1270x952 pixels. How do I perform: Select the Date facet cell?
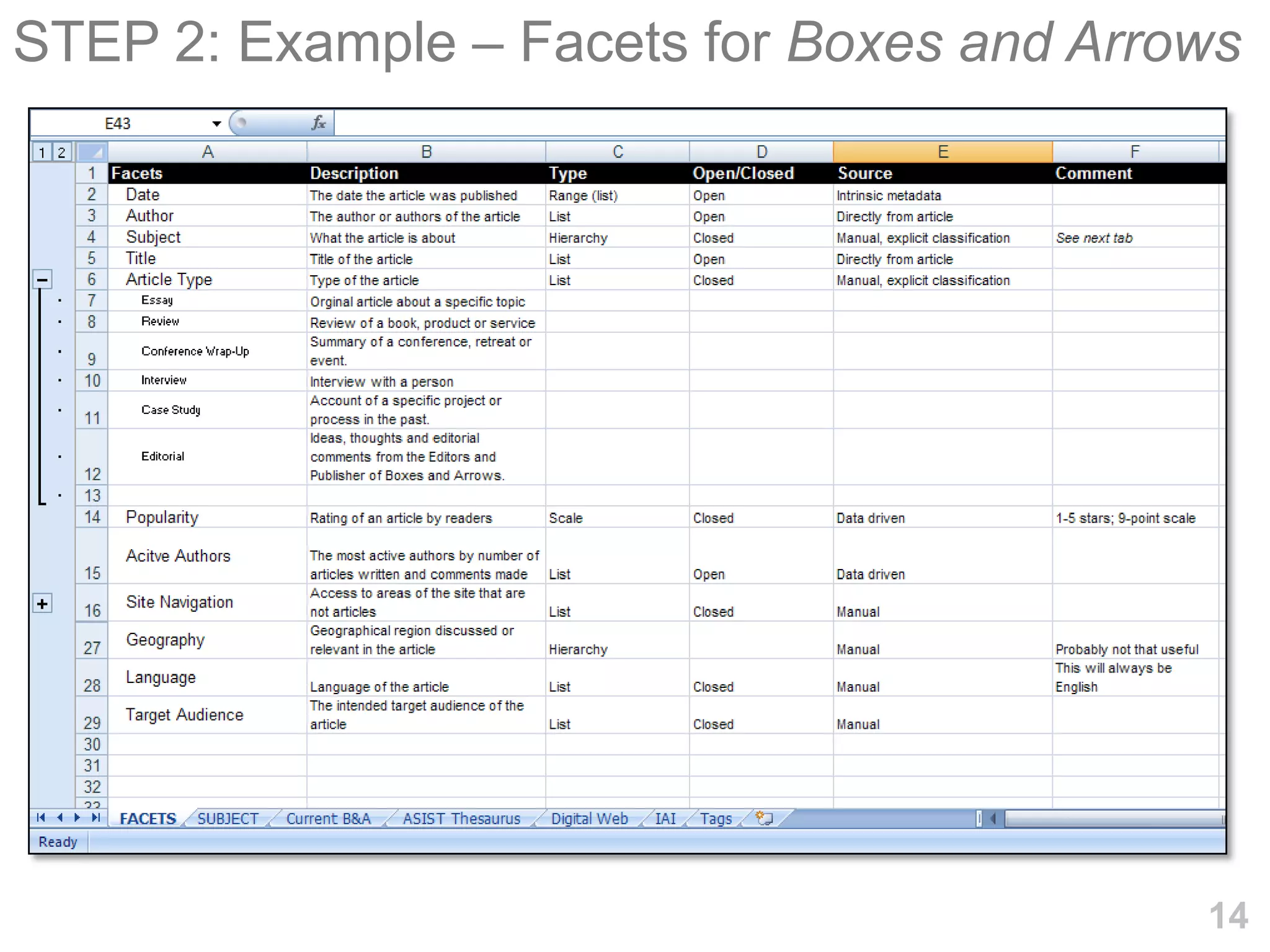click(x=208, y=195)
